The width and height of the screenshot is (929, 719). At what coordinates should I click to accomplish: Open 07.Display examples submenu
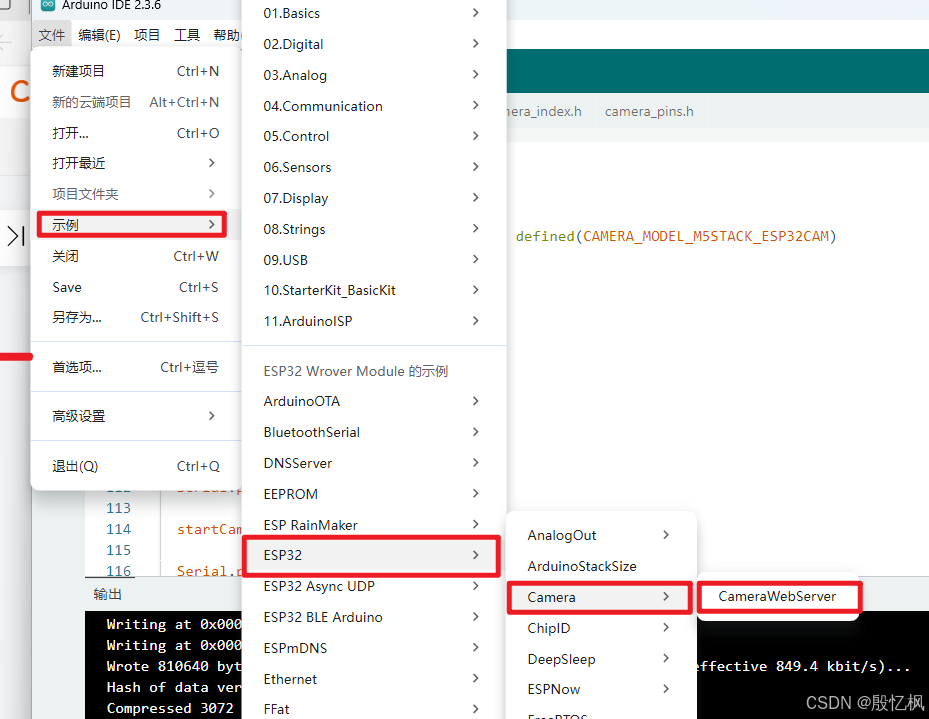373,198
